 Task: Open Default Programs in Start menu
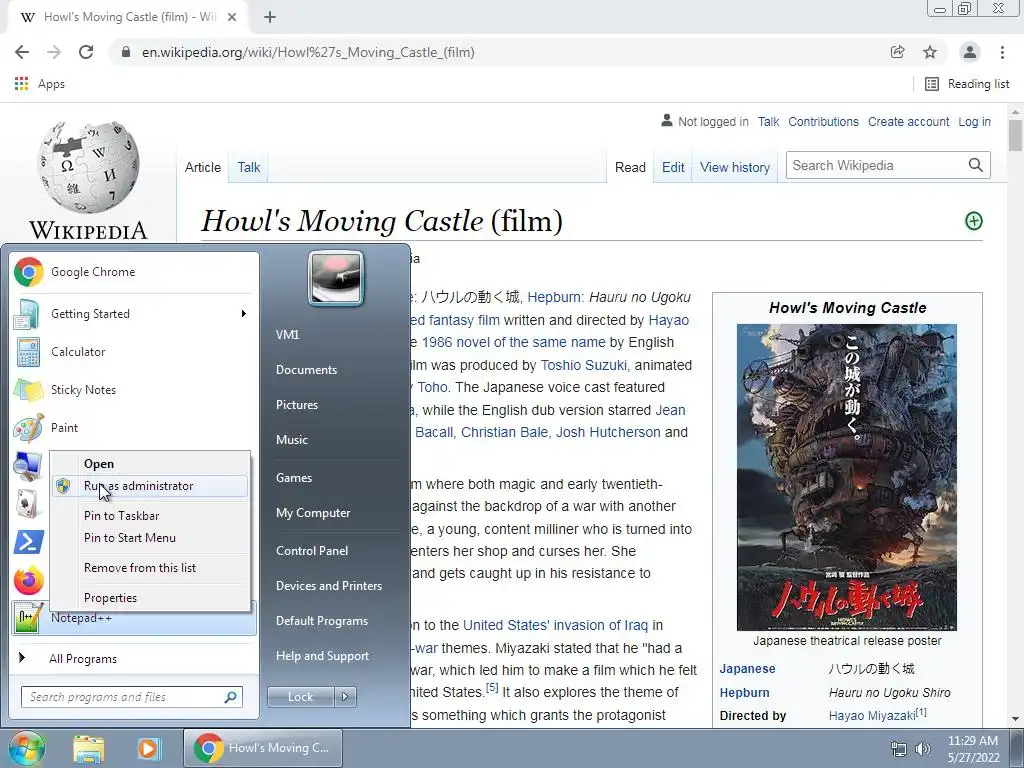click(x=322, y=621)
